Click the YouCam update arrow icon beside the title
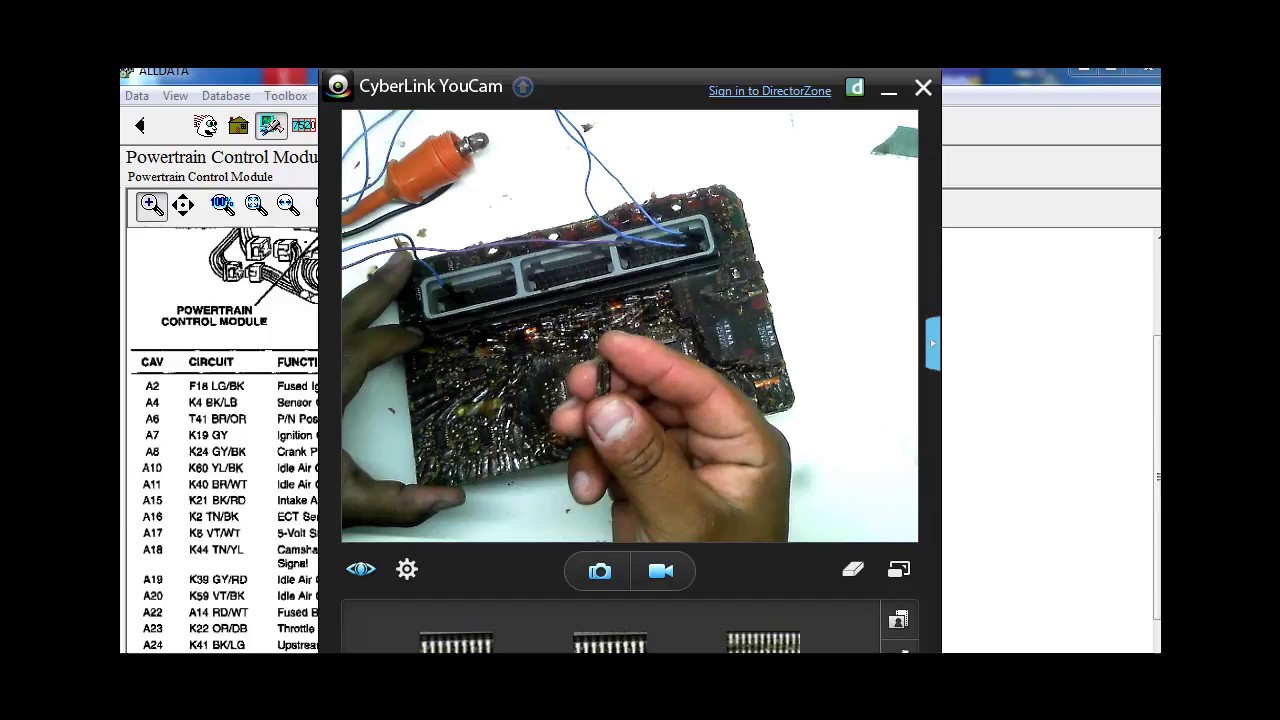1280x720 pixels. [x=523, y=87]
